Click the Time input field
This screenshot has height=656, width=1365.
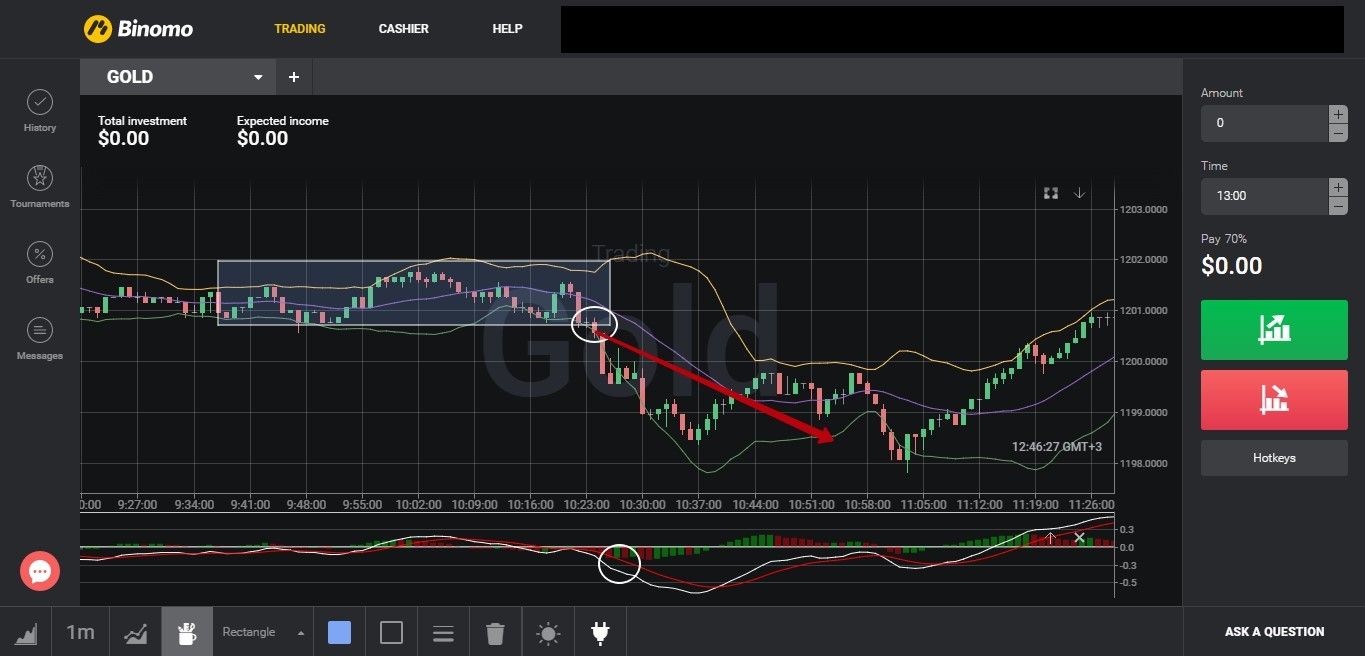pos(1264,196)
